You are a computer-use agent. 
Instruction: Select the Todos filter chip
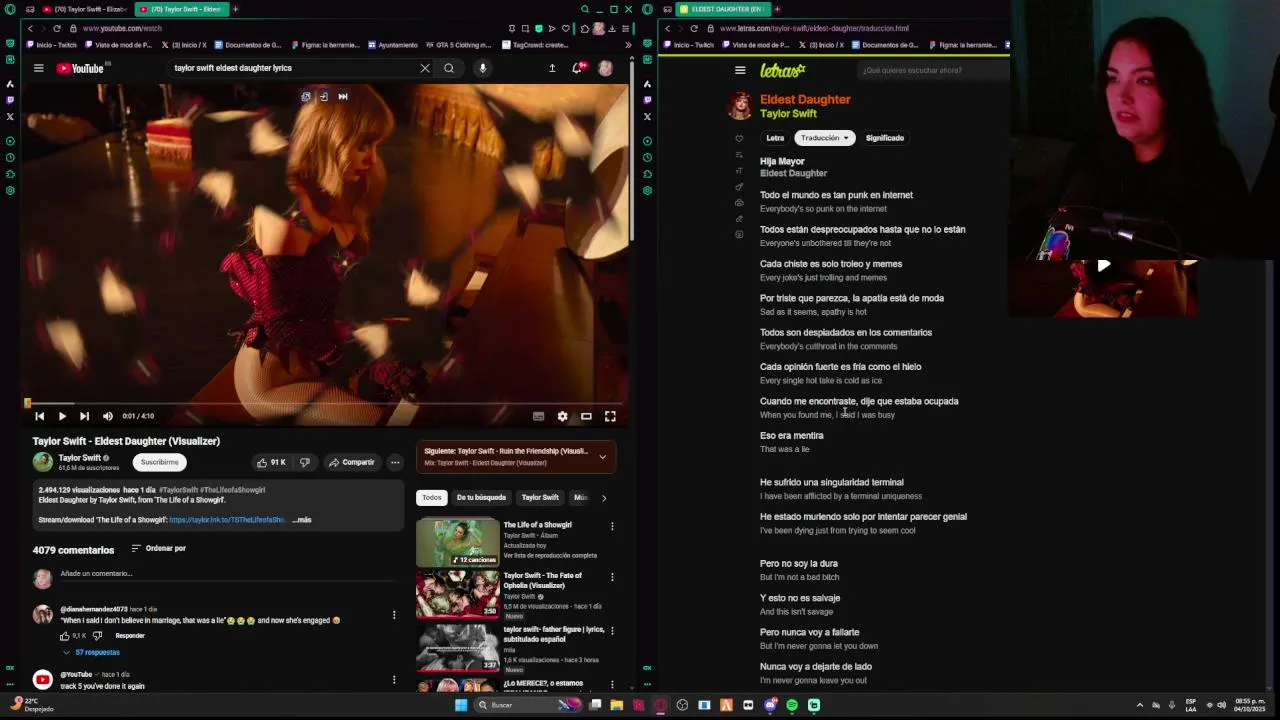431,497
